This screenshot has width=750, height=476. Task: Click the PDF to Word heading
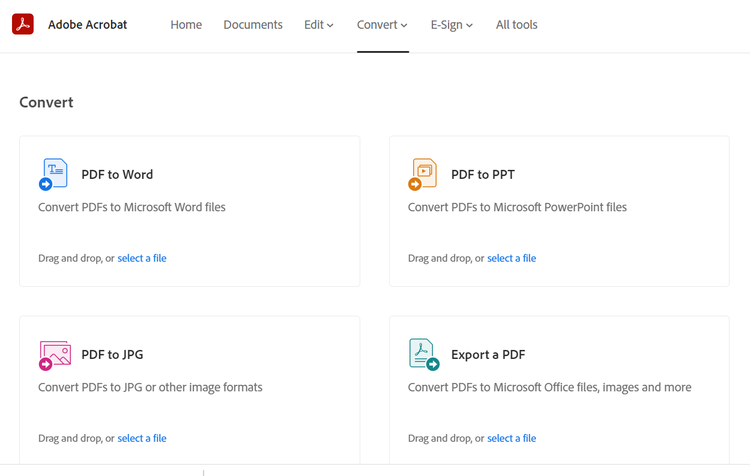coord(117,174)
